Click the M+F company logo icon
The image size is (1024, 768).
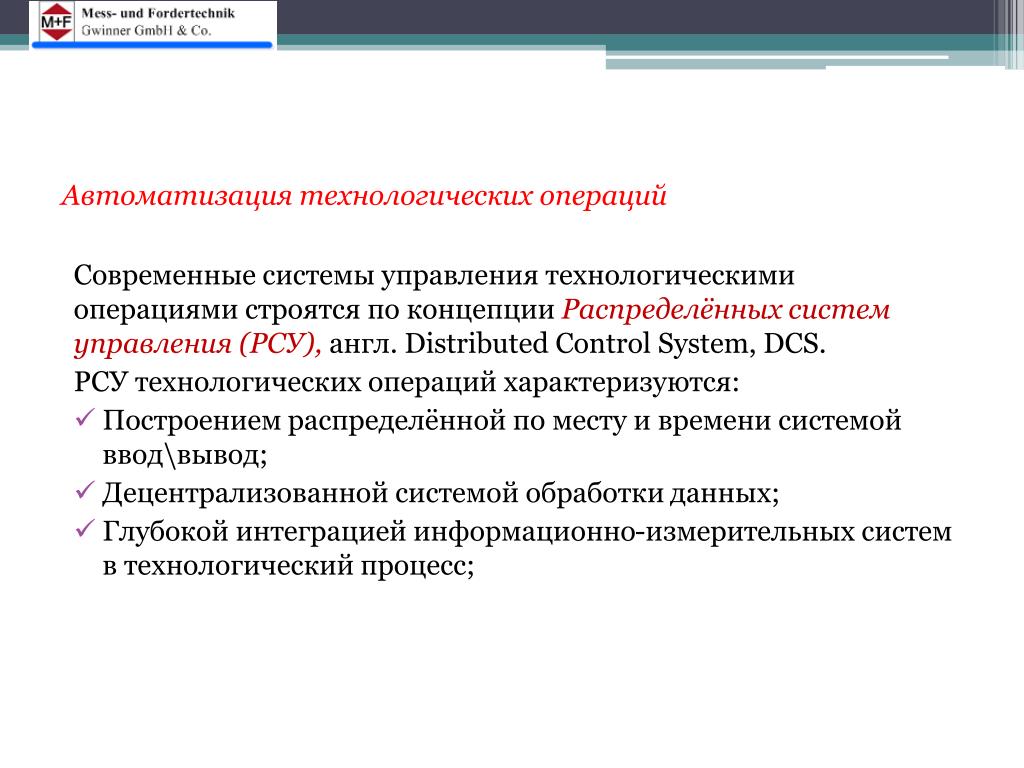(57, 21)
